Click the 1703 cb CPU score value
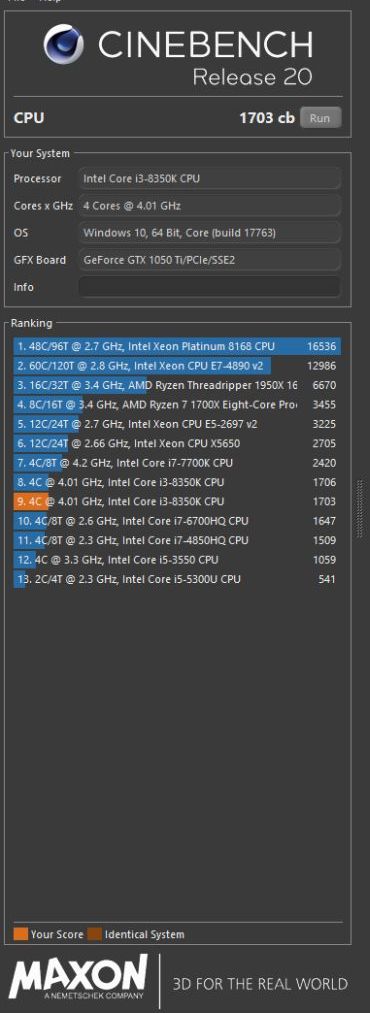Image resolution: width=370 pixels, height=1013 pixels. pyautogui.click(x=267, y=118)
